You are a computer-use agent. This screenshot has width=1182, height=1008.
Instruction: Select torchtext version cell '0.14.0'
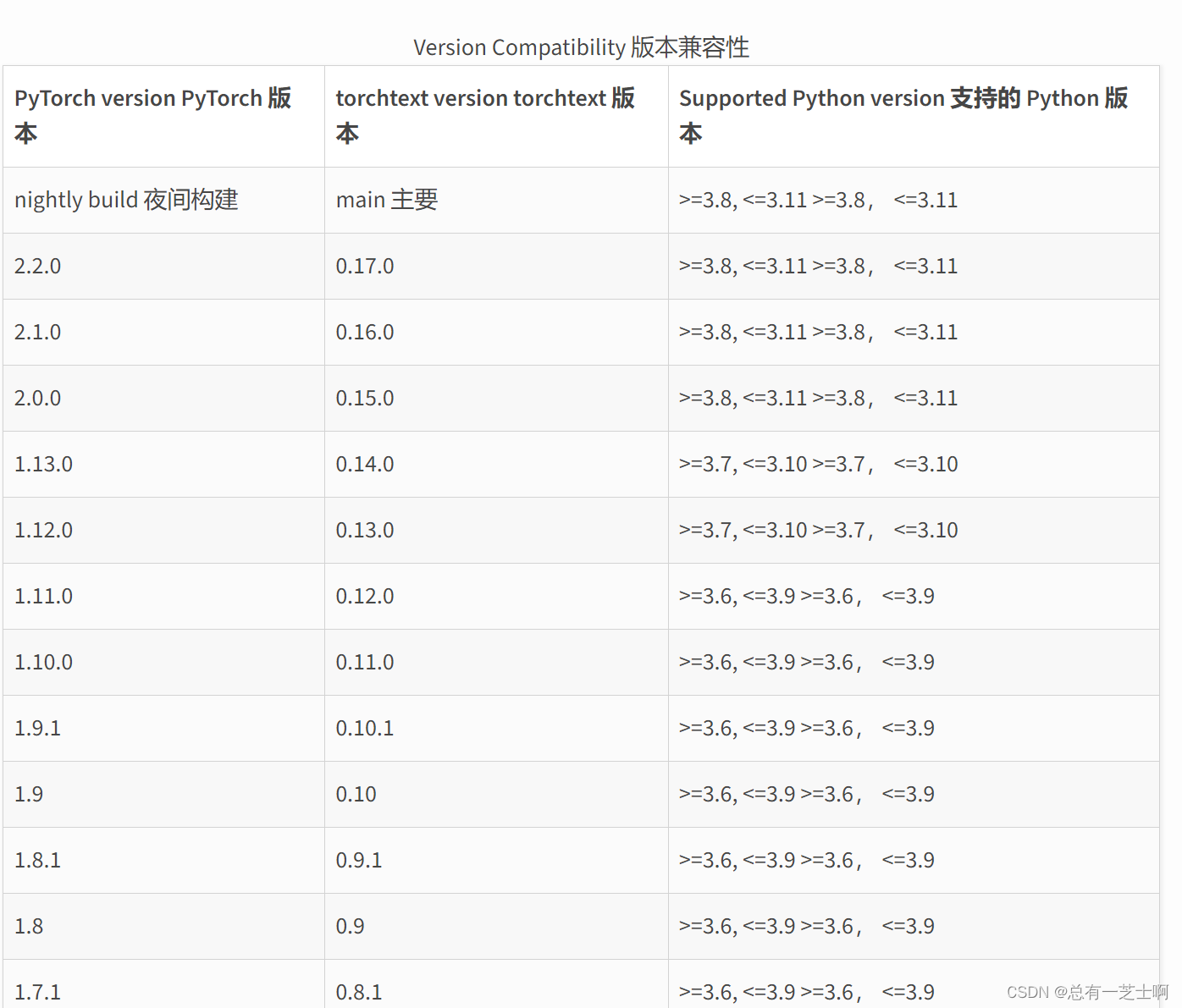pyautogui.click(x=496, y=465)
